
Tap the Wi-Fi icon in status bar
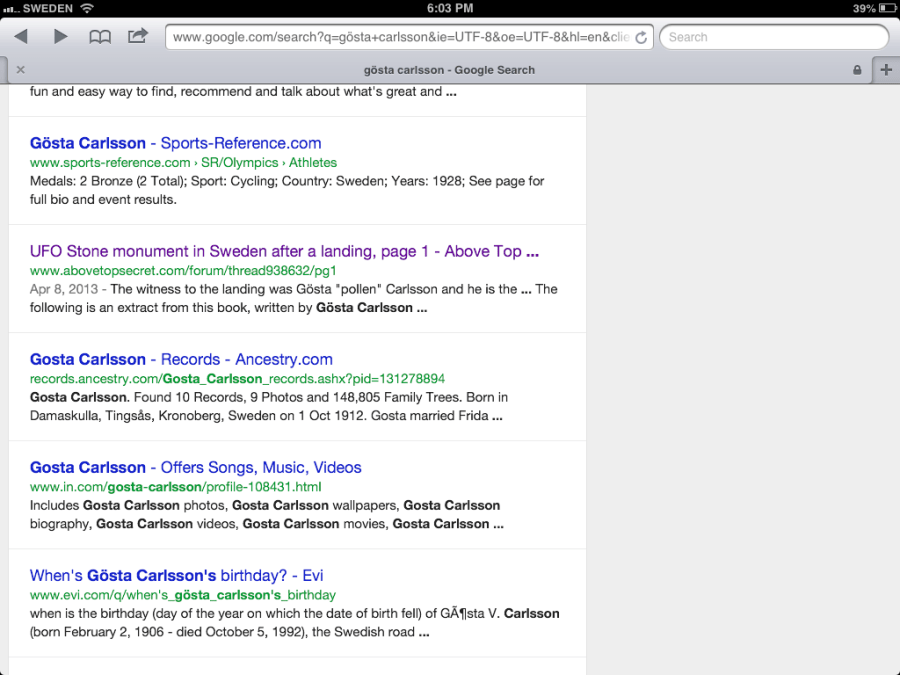[x=87, y=8]
